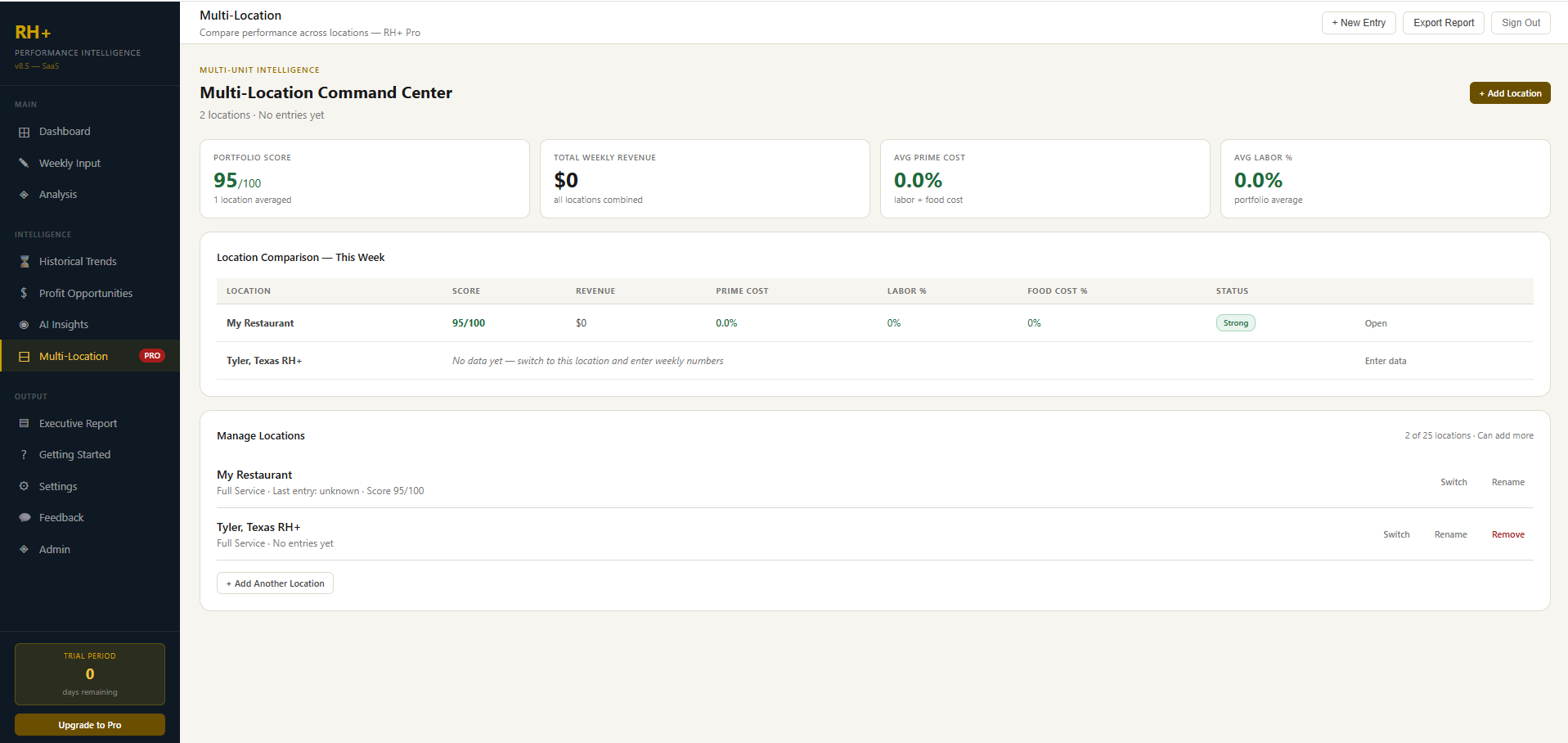Image resolution: width=1568 pixels, height=743 pixels.
Task: Open AI Insights
Action: tap(90, 325)
